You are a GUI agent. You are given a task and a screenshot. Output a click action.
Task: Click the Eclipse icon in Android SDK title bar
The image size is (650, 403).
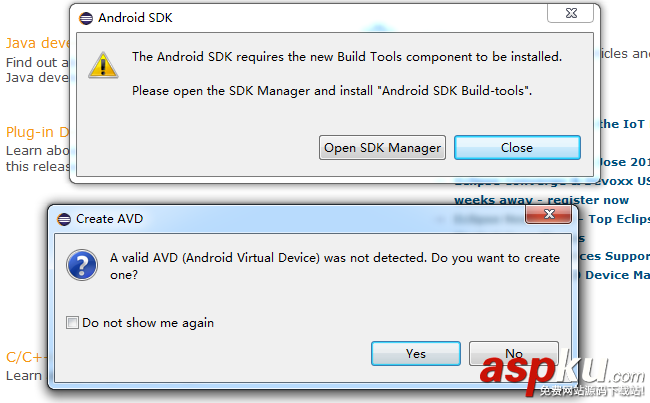(85, 18)
